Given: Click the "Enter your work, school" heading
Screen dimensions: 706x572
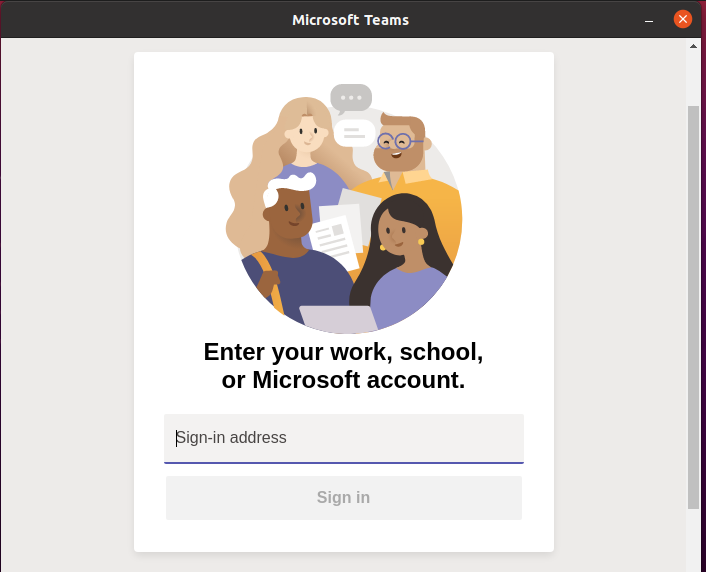Looking at the screenshot, I should (343, 365).
